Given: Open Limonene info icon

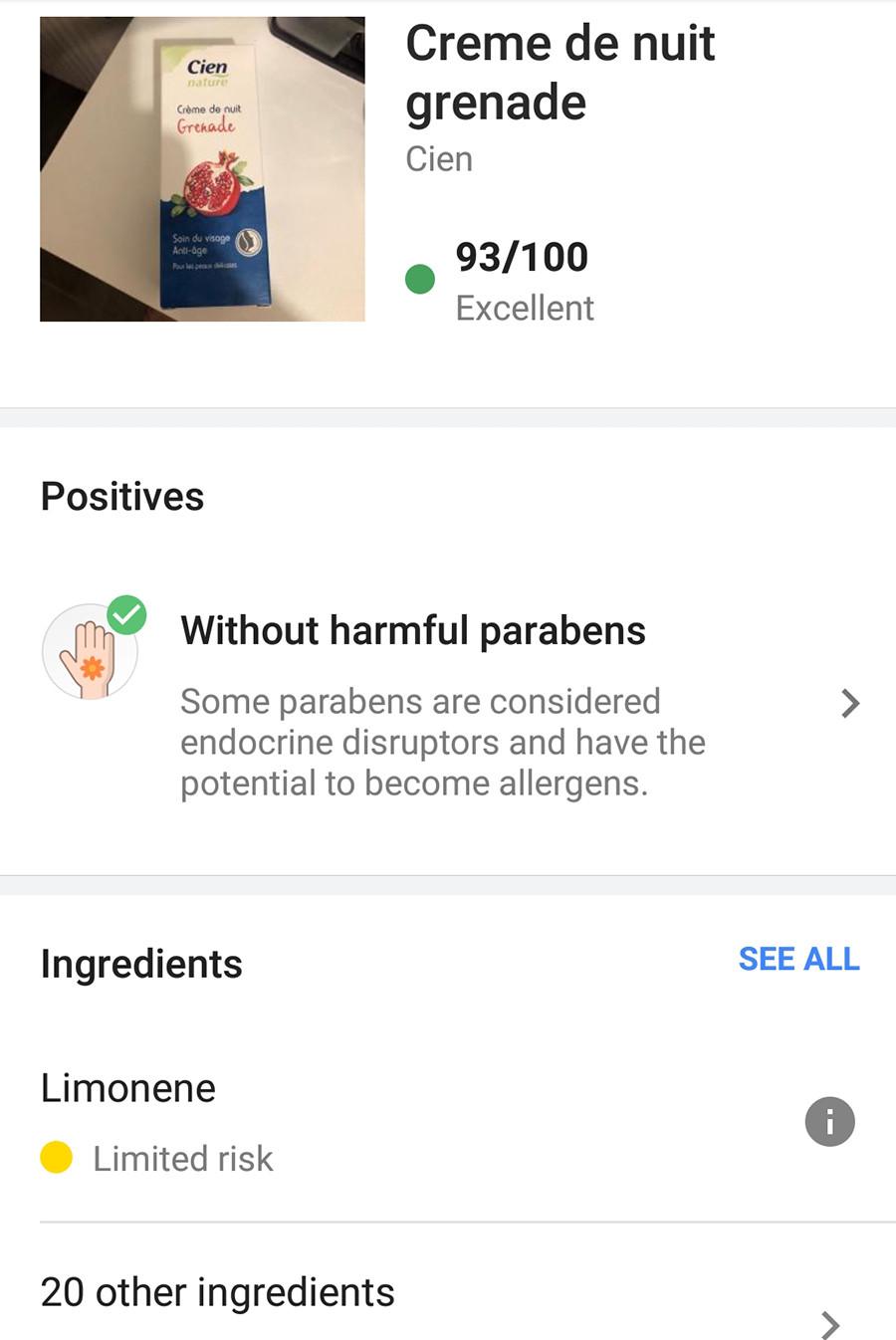Looking at the screenshot, I should point(829,1122).
